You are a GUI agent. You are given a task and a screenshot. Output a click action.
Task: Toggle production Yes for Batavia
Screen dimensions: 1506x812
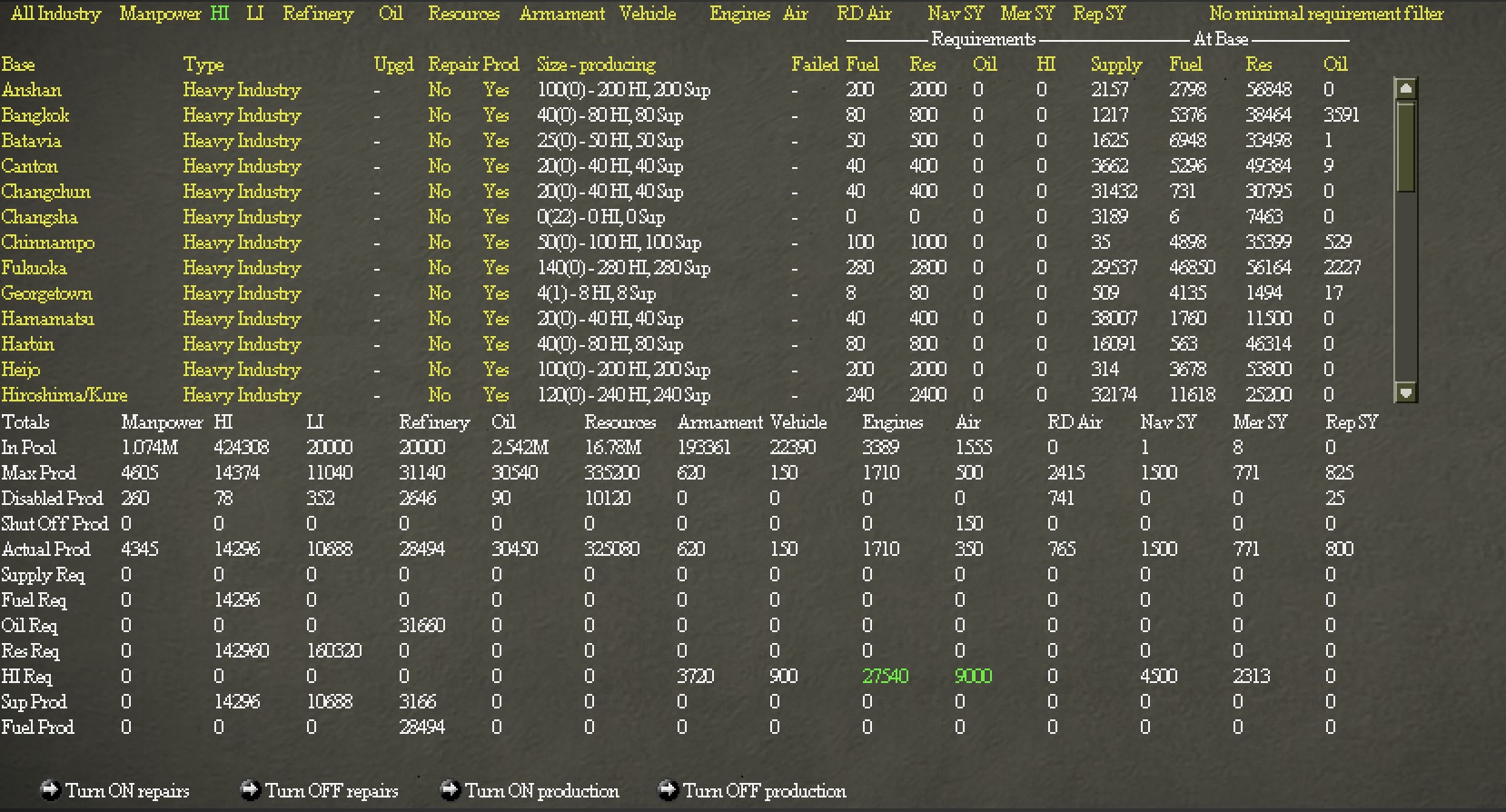pos(496,141)
